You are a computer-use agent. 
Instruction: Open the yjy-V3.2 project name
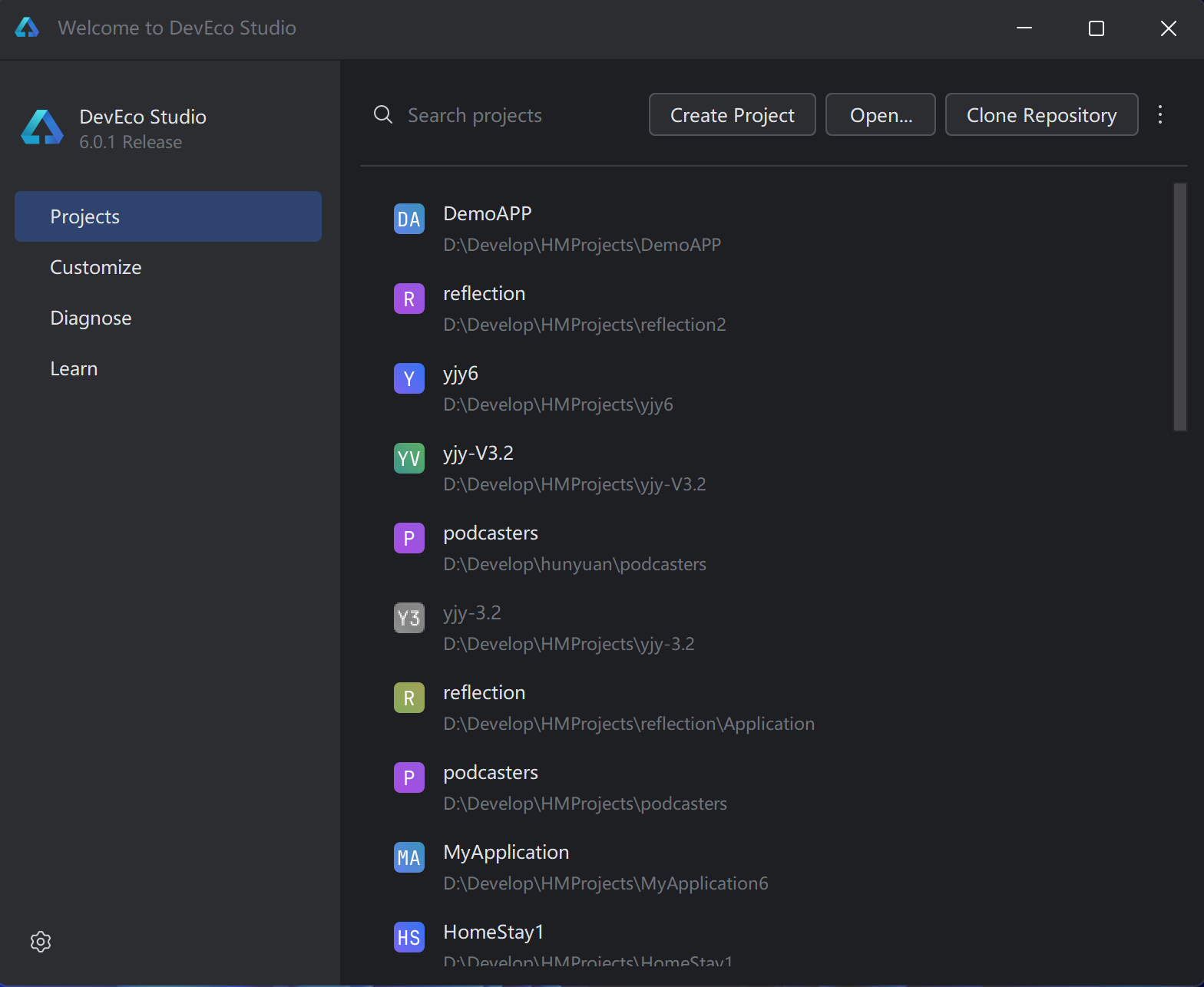click(x=478, y=454)
